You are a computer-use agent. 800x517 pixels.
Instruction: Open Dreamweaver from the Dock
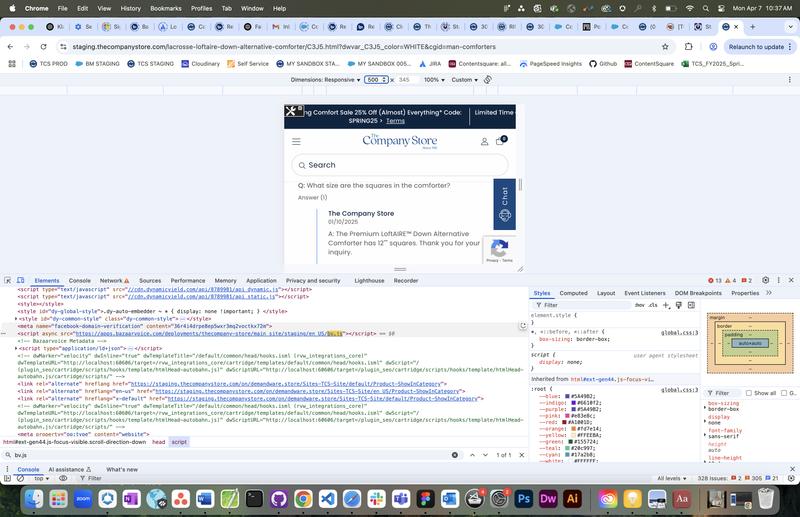point(548,498)
